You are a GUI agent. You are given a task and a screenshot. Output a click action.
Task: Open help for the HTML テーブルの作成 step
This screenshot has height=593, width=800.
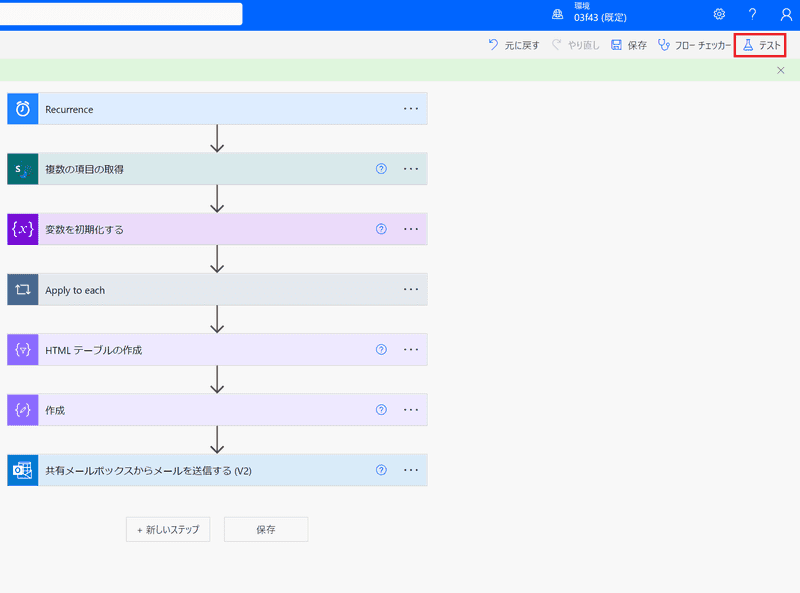[381, 350]
